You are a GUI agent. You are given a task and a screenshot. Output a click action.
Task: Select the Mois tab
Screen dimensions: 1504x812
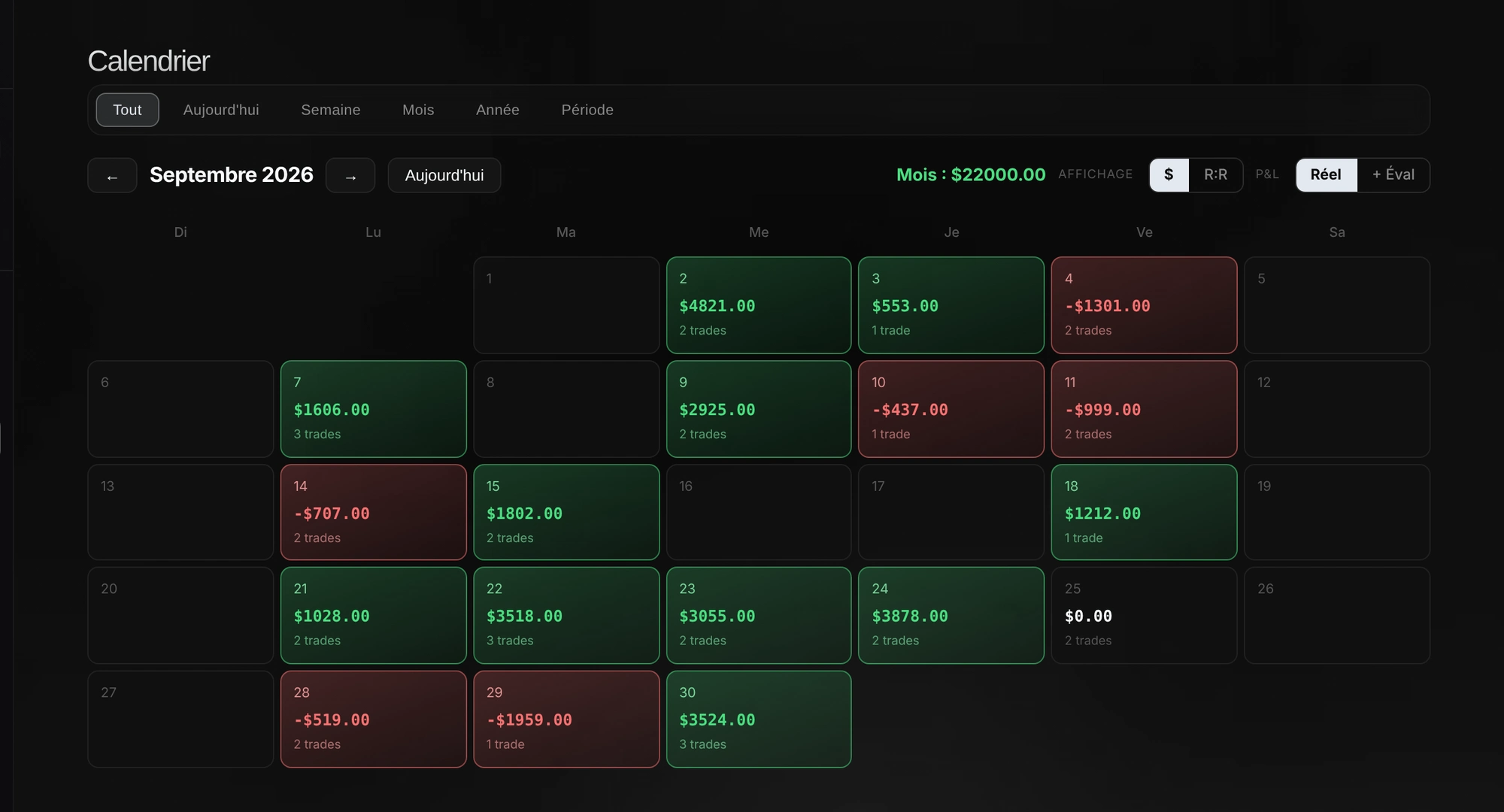[x=418, y=110]
